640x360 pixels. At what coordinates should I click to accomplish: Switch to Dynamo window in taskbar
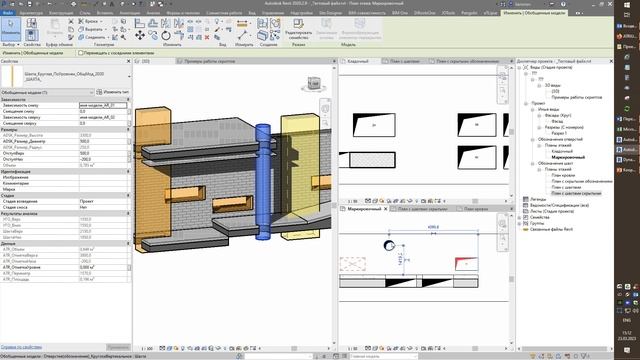click(626, 160)
